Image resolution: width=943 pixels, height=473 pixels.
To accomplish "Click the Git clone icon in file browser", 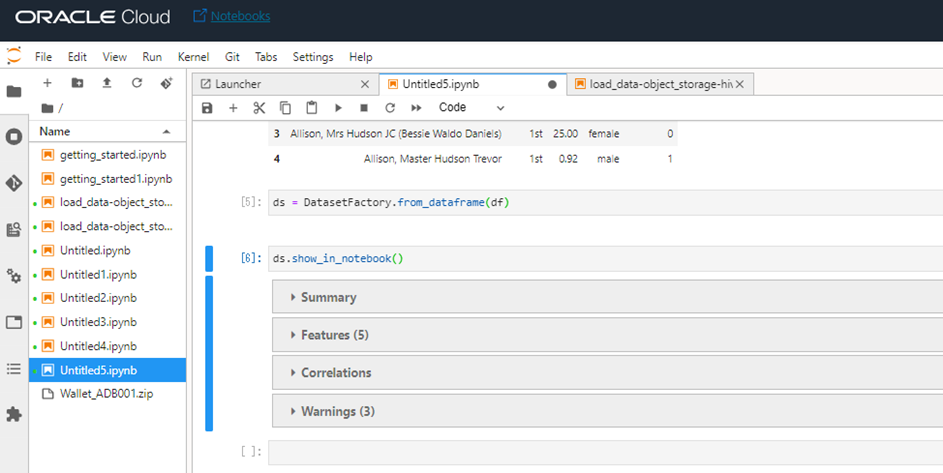I will tap(167, 83).
